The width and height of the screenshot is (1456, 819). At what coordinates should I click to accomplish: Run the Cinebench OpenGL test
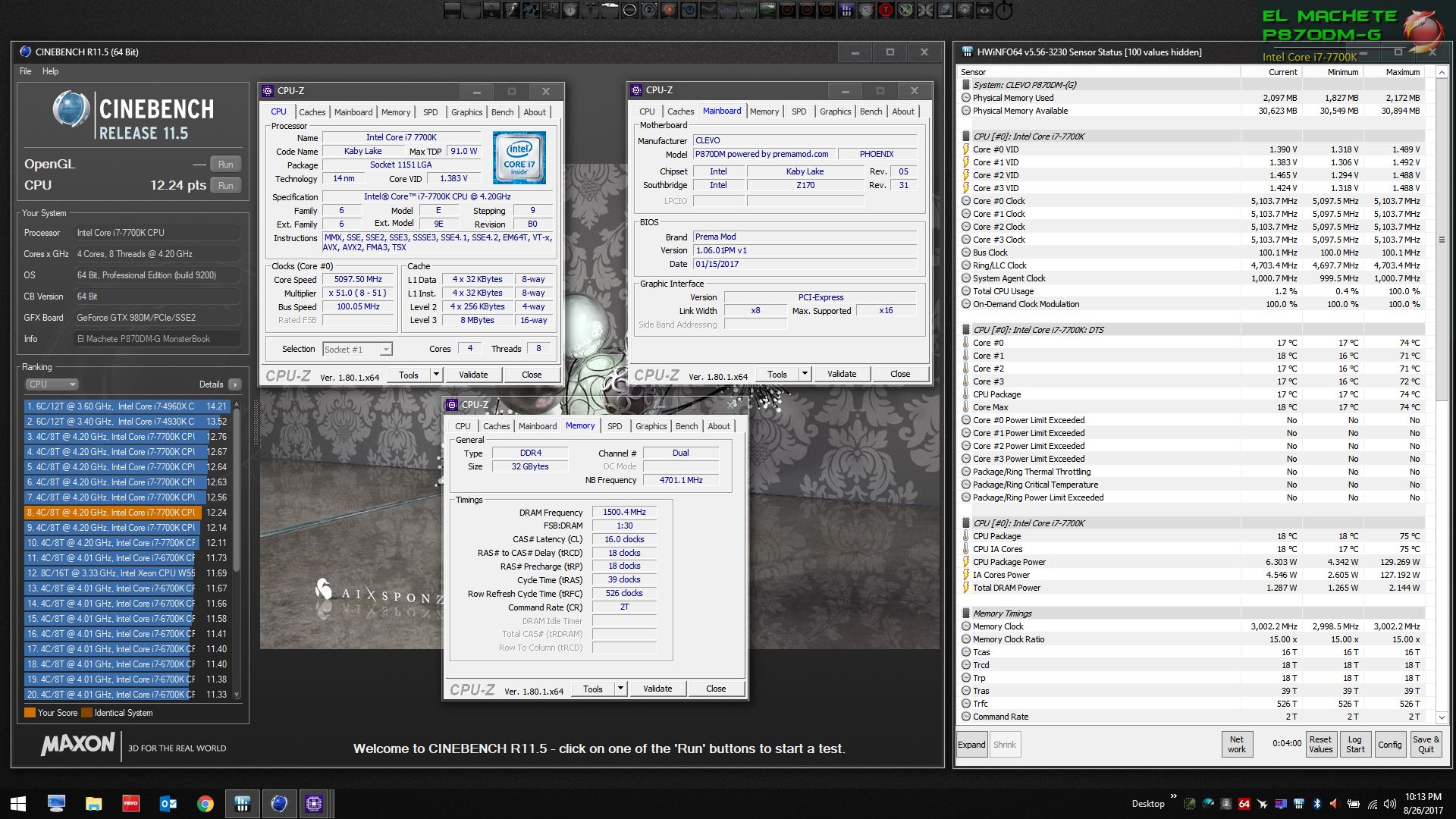coord(226,164)
